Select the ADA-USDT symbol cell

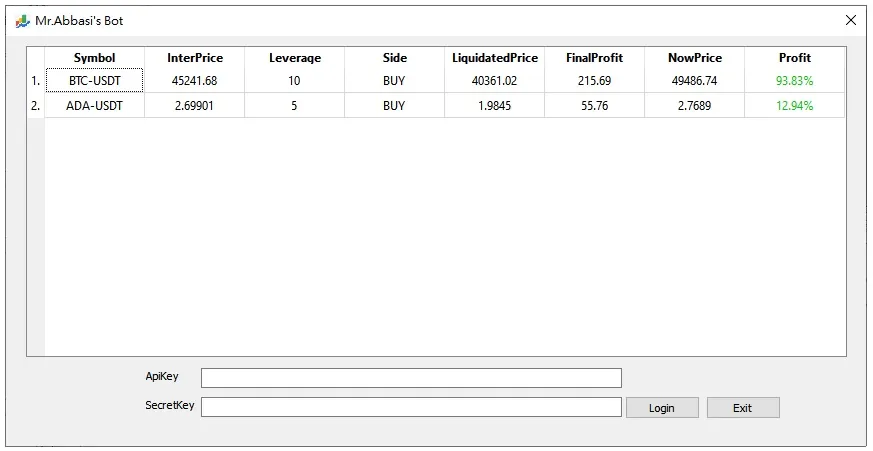95,105
